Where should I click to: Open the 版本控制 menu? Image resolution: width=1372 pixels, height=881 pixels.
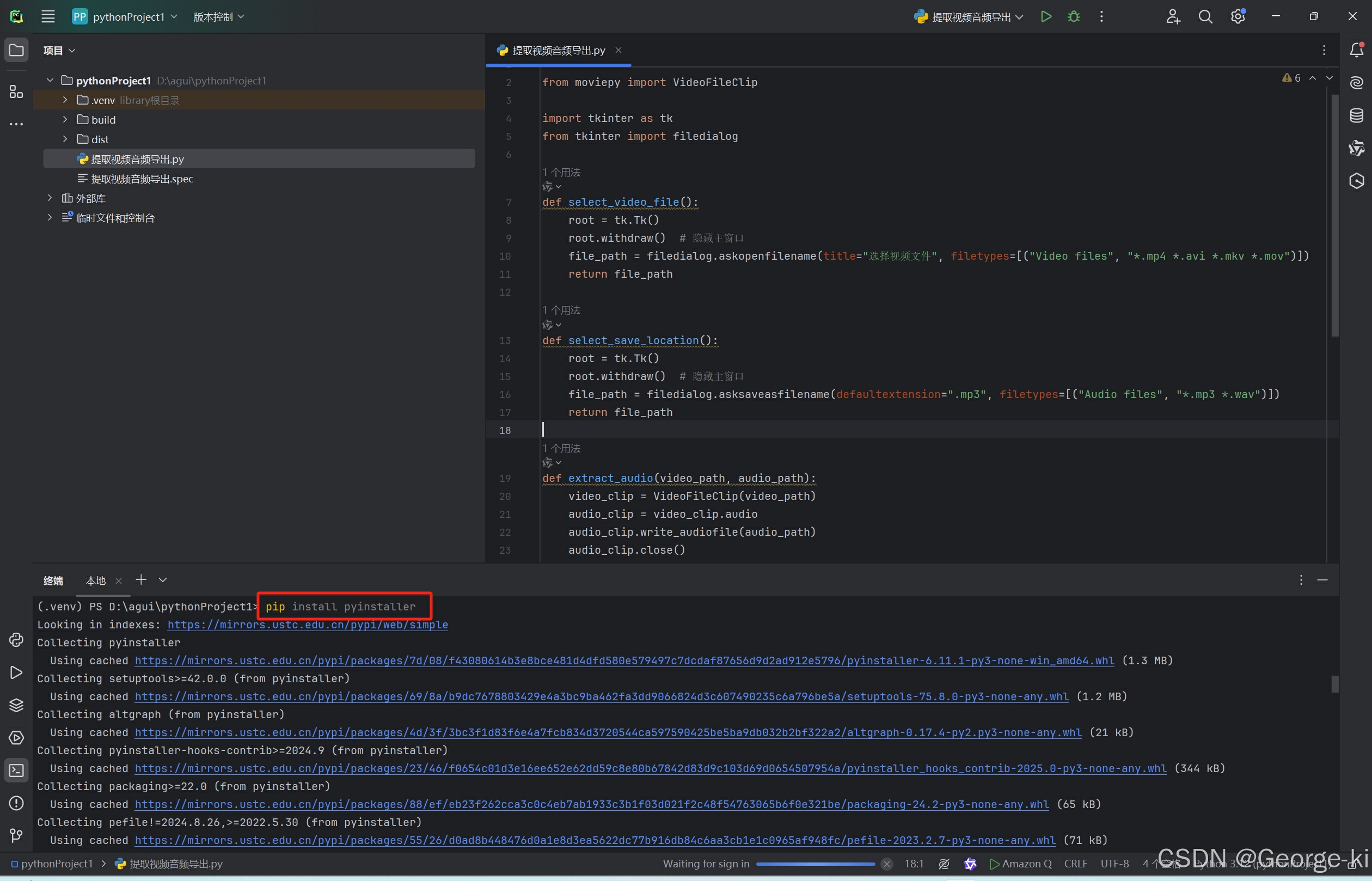218,16
